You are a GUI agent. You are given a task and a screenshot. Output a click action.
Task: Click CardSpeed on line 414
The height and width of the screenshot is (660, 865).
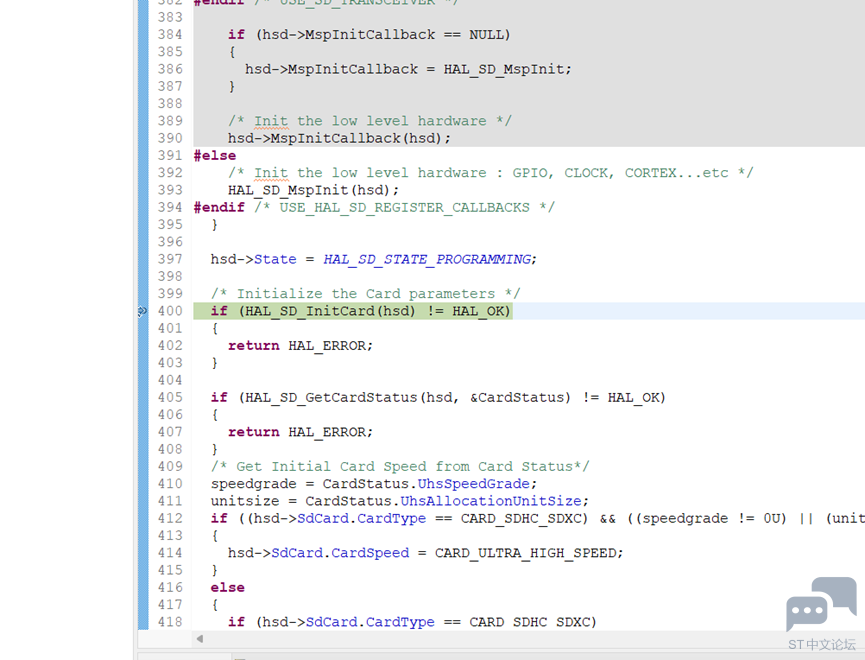[x=370, y=553]
